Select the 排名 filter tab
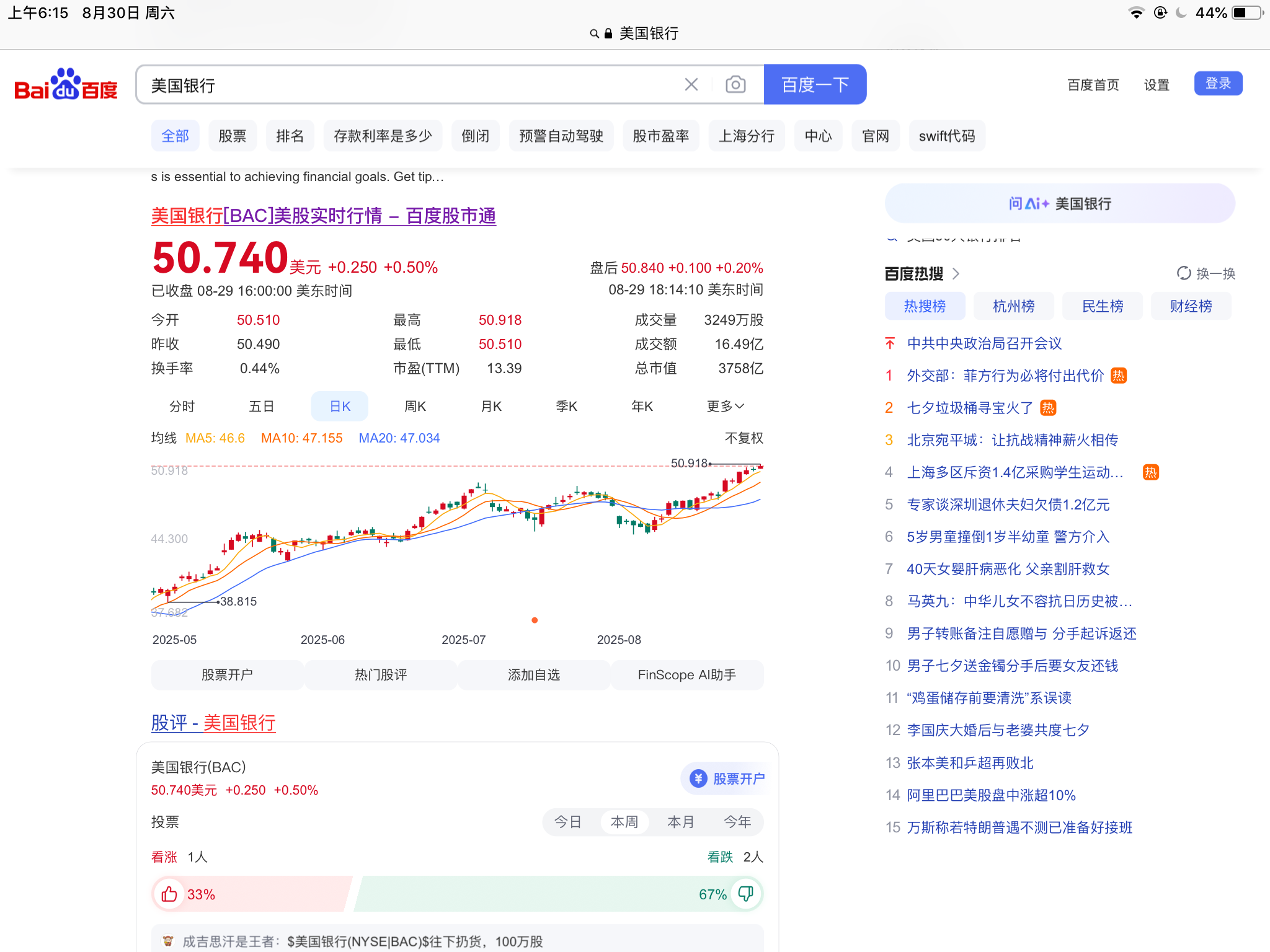 click(290, 136)
